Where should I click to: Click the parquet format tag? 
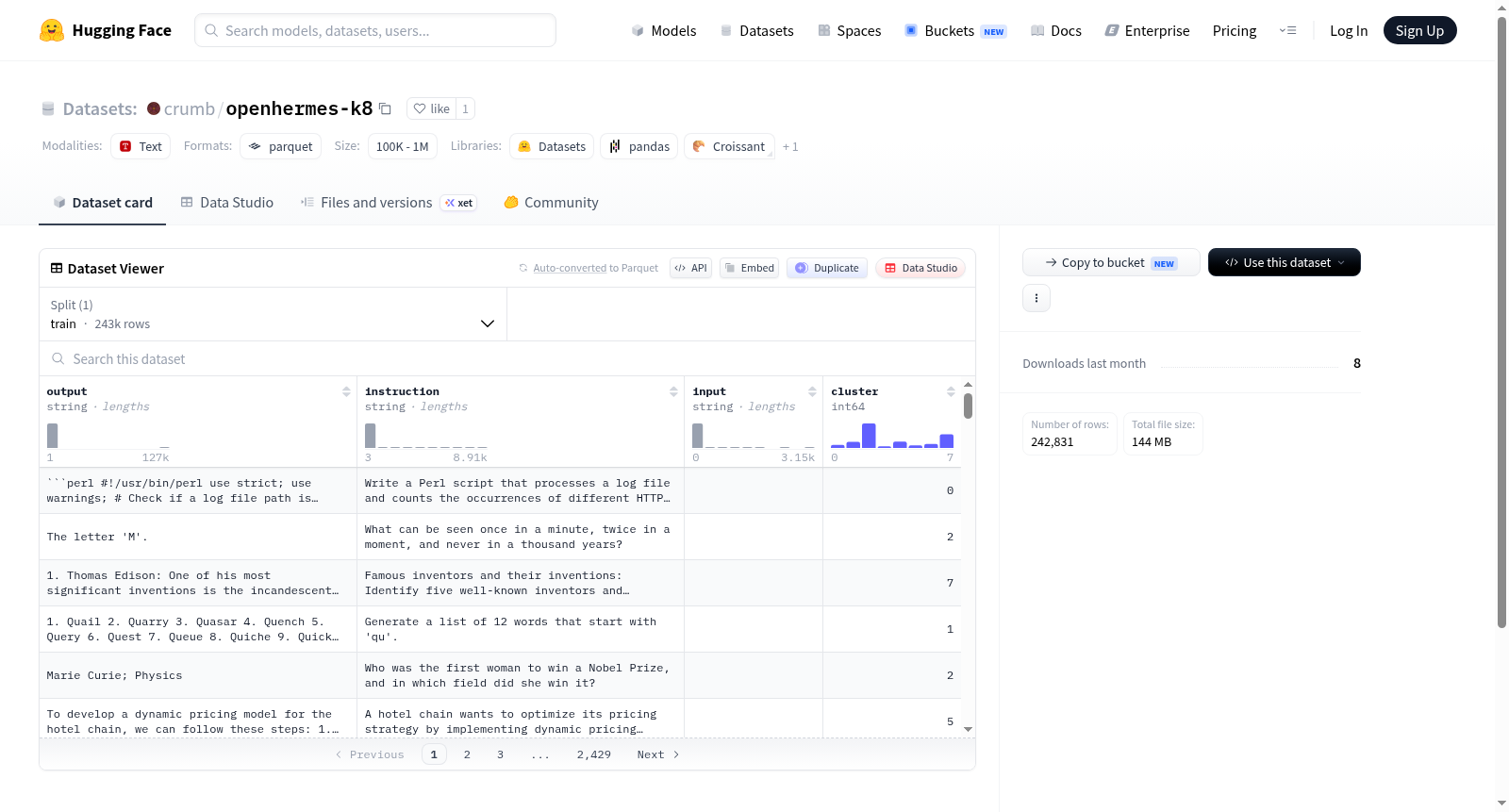click(x=280, y=146)
